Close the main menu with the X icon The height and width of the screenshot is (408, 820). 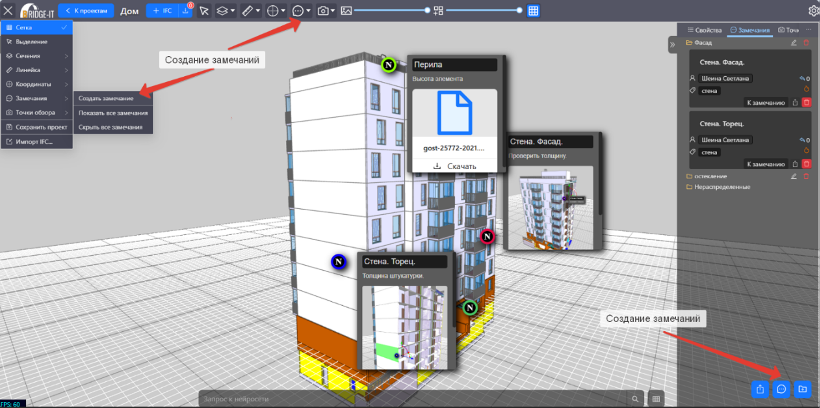(x=8, y=10)
